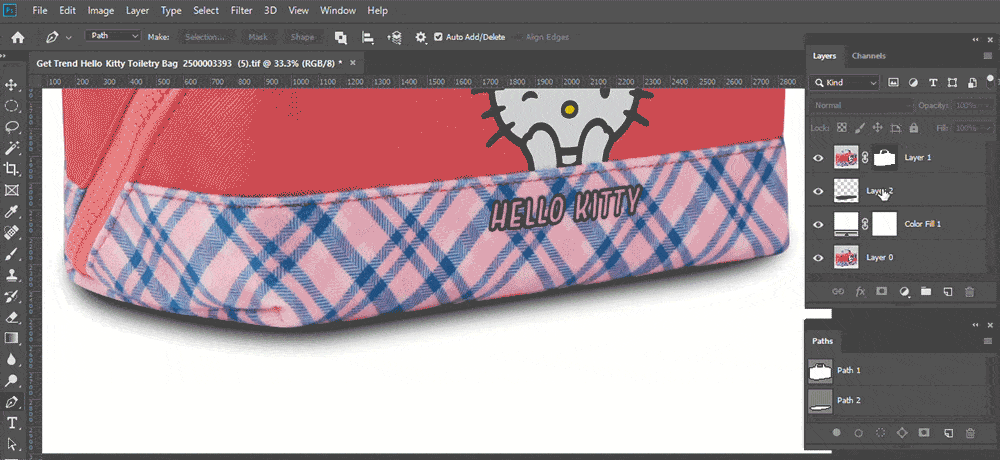This screenshot has width=1000, height=460.
Task: Select the Dodge tool
Action: (11, 381)
